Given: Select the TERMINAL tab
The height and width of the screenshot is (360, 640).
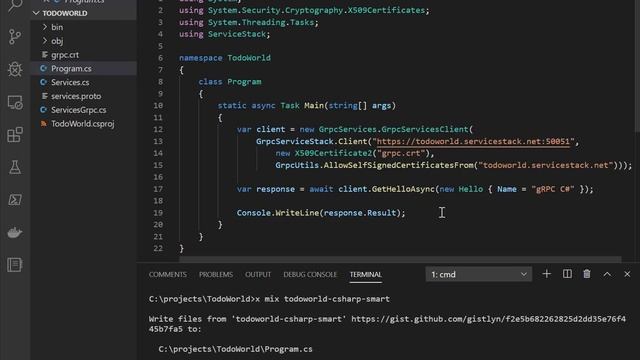Looking at the screenshot, I should click(365, 274).
